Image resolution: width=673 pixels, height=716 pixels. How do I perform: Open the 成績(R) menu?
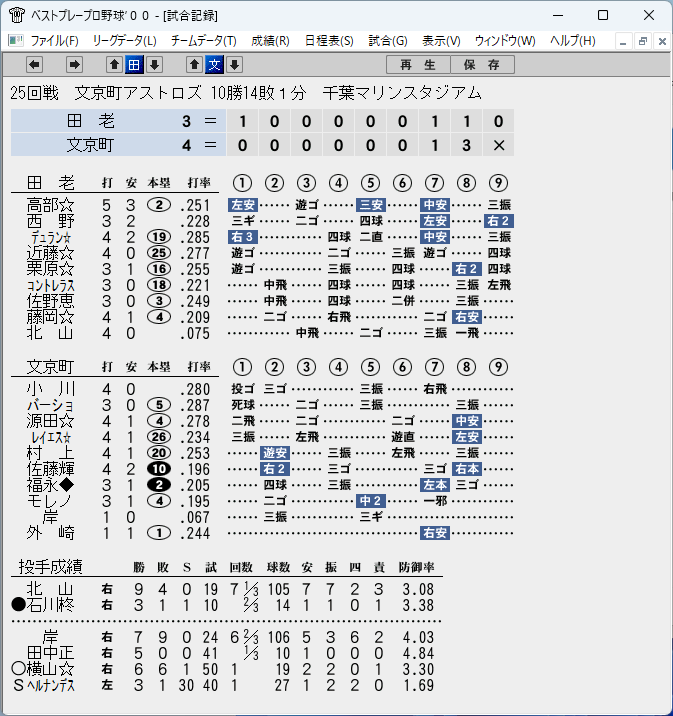[270, 41]
